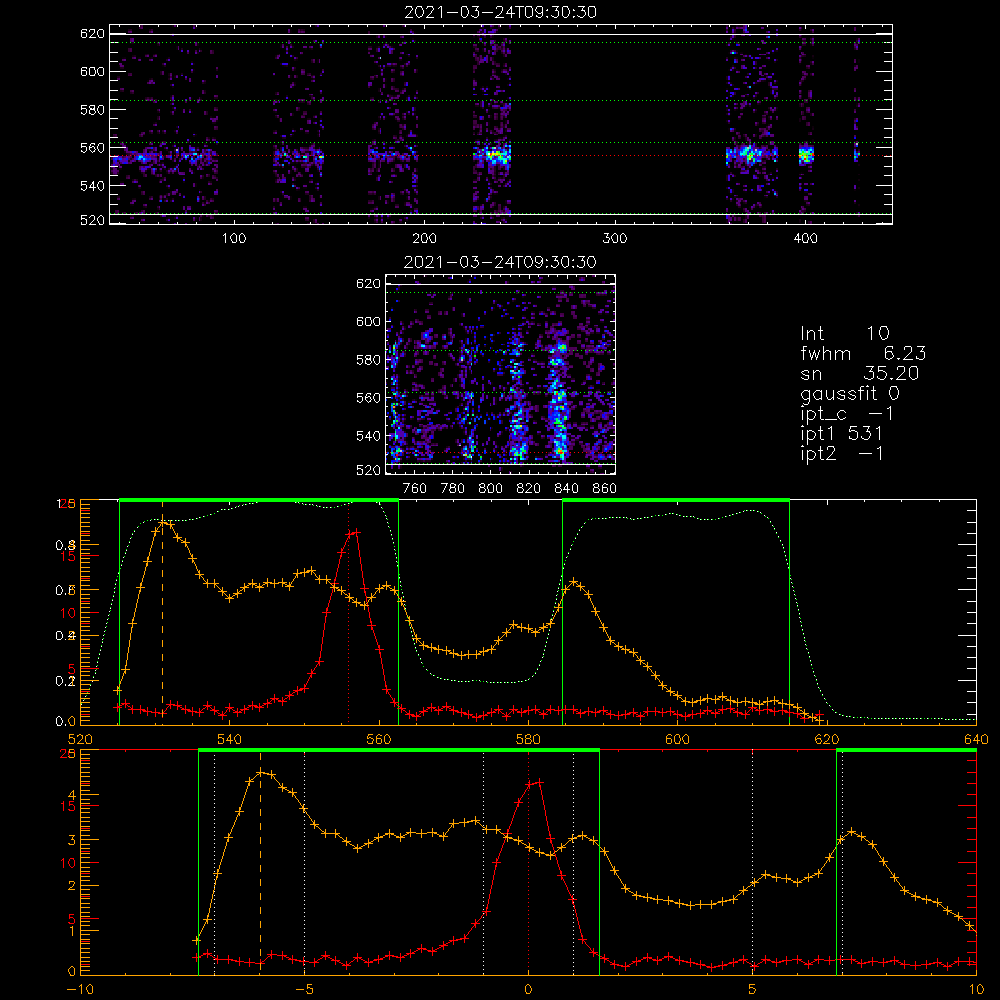This screenshot has width=1000, height=1000.
Task: Click x-axis label 100 of top spectrogram
Action: pos(234,239)
